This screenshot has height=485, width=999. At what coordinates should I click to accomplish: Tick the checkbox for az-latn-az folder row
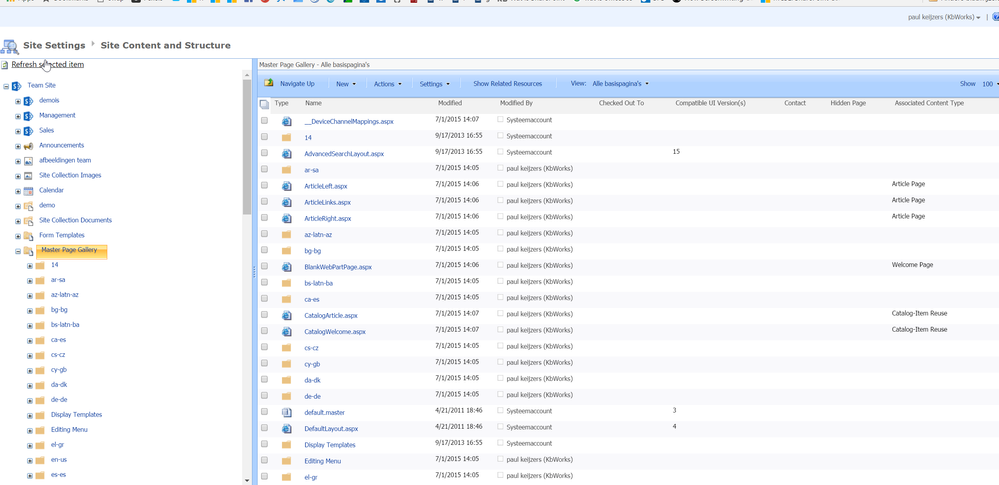[x=264, y=234]
